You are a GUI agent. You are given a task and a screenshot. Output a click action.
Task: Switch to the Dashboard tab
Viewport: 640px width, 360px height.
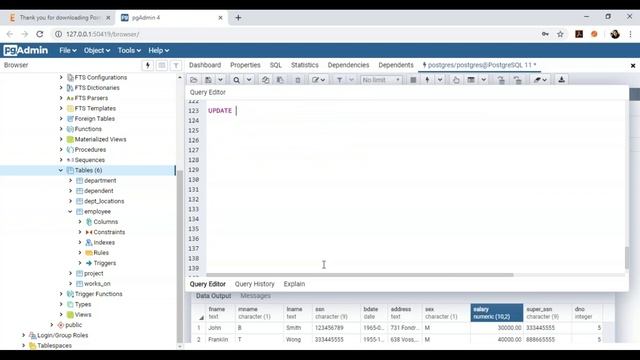pyautogui.click(x=205, y=65)
